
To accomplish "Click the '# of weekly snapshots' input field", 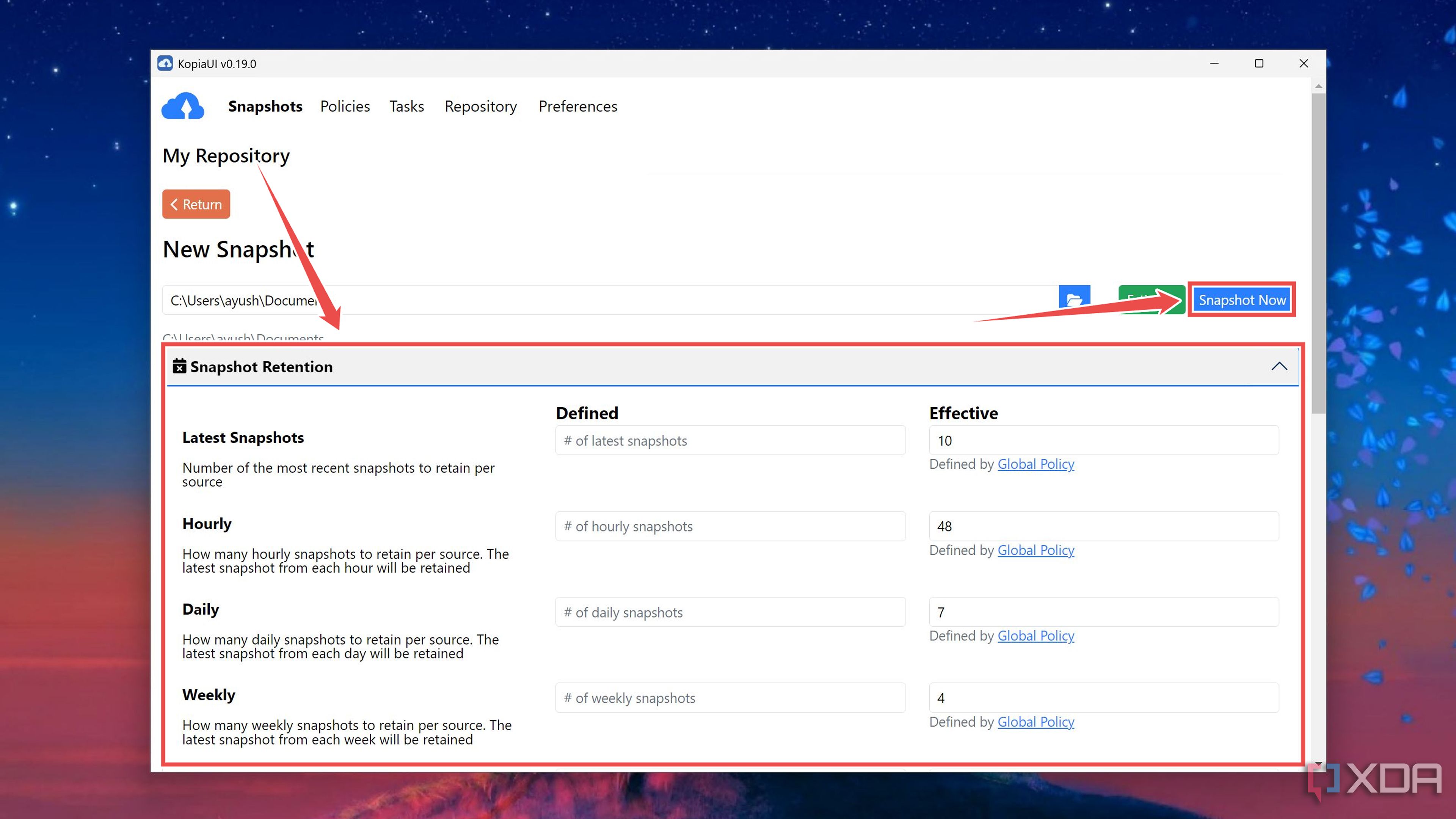I will 730,698.
